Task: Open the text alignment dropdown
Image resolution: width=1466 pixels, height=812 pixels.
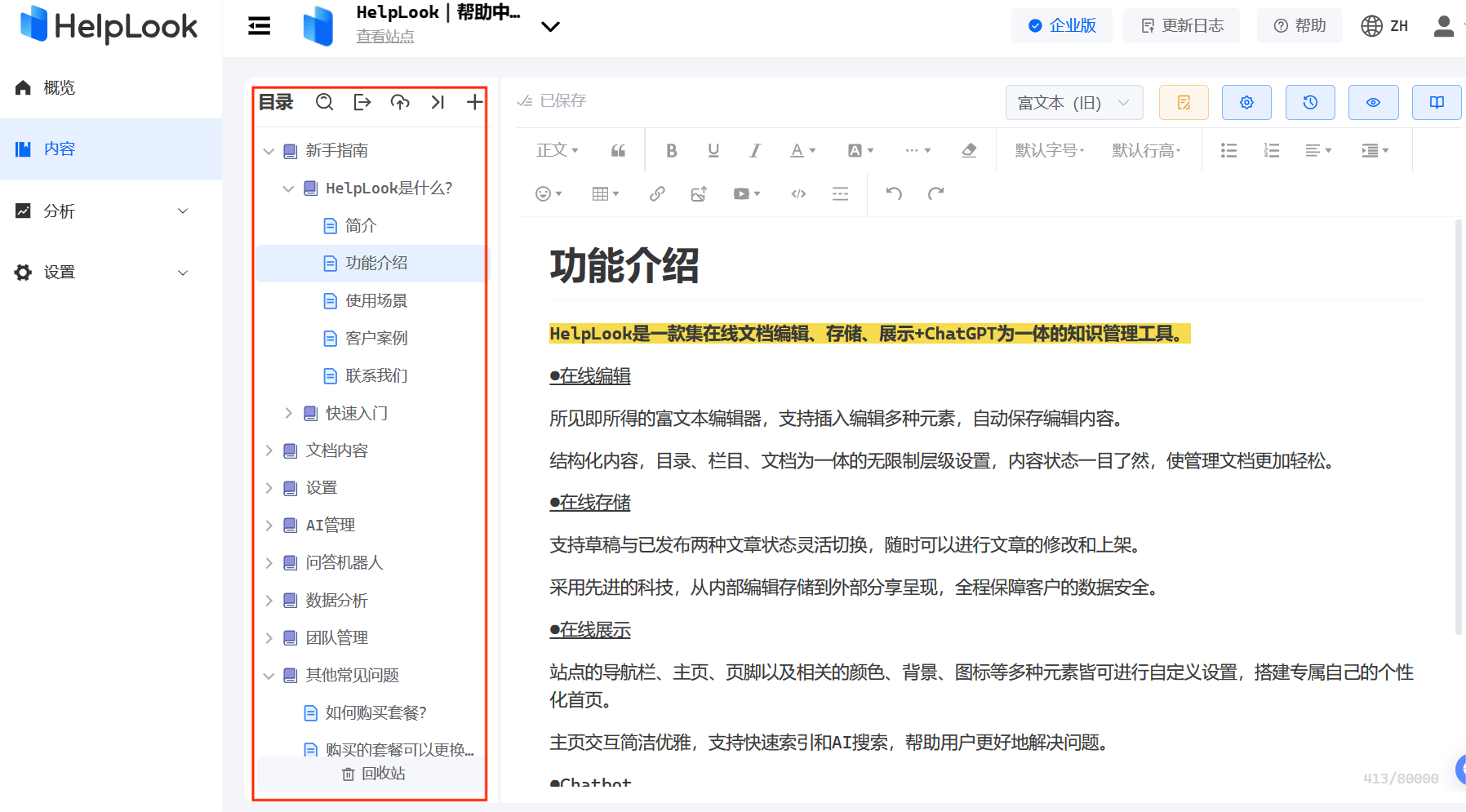Action: tap(1318, 150)
